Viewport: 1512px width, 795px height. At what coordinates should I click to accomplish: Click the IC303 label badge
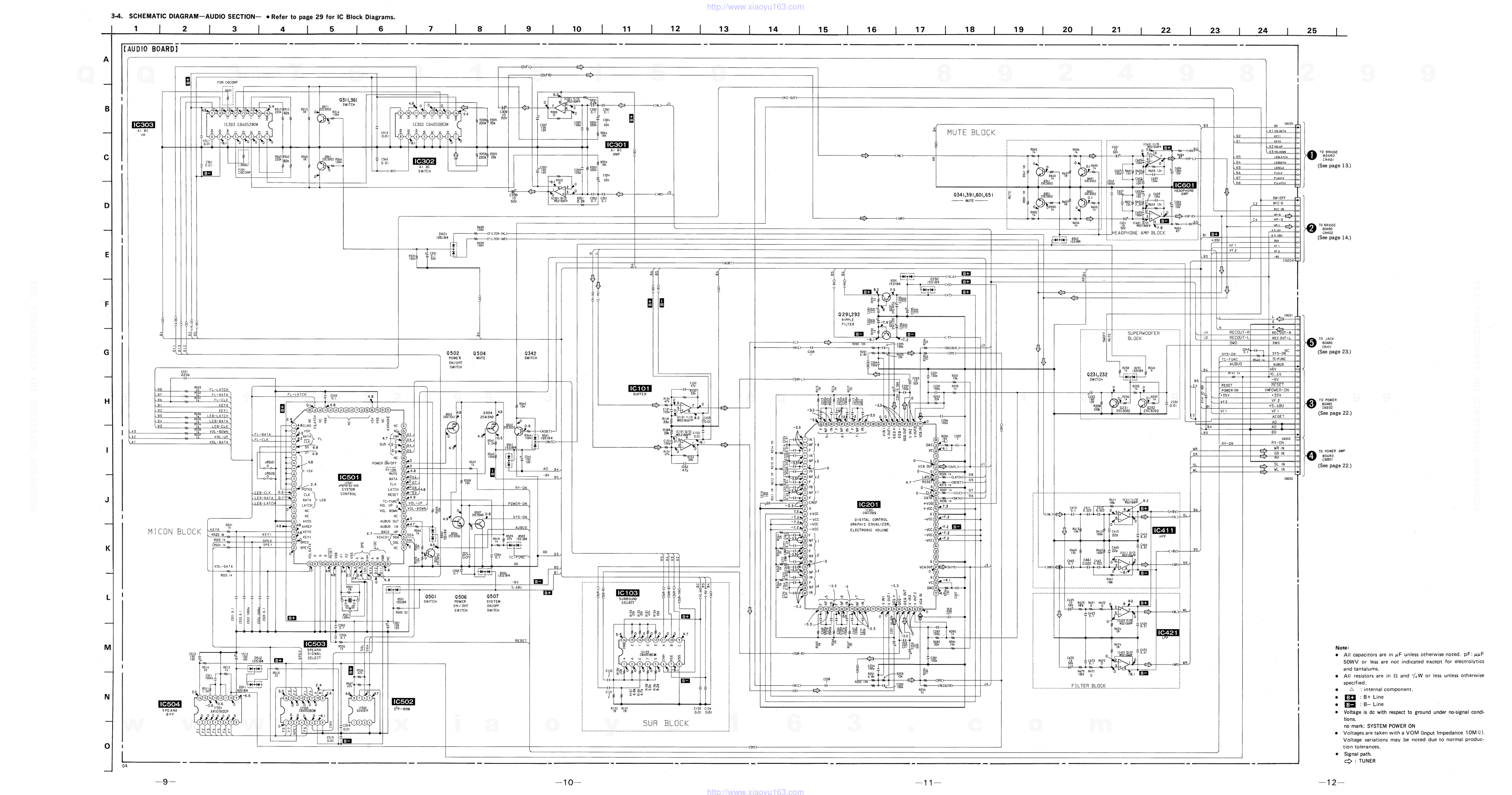(143, 125)
